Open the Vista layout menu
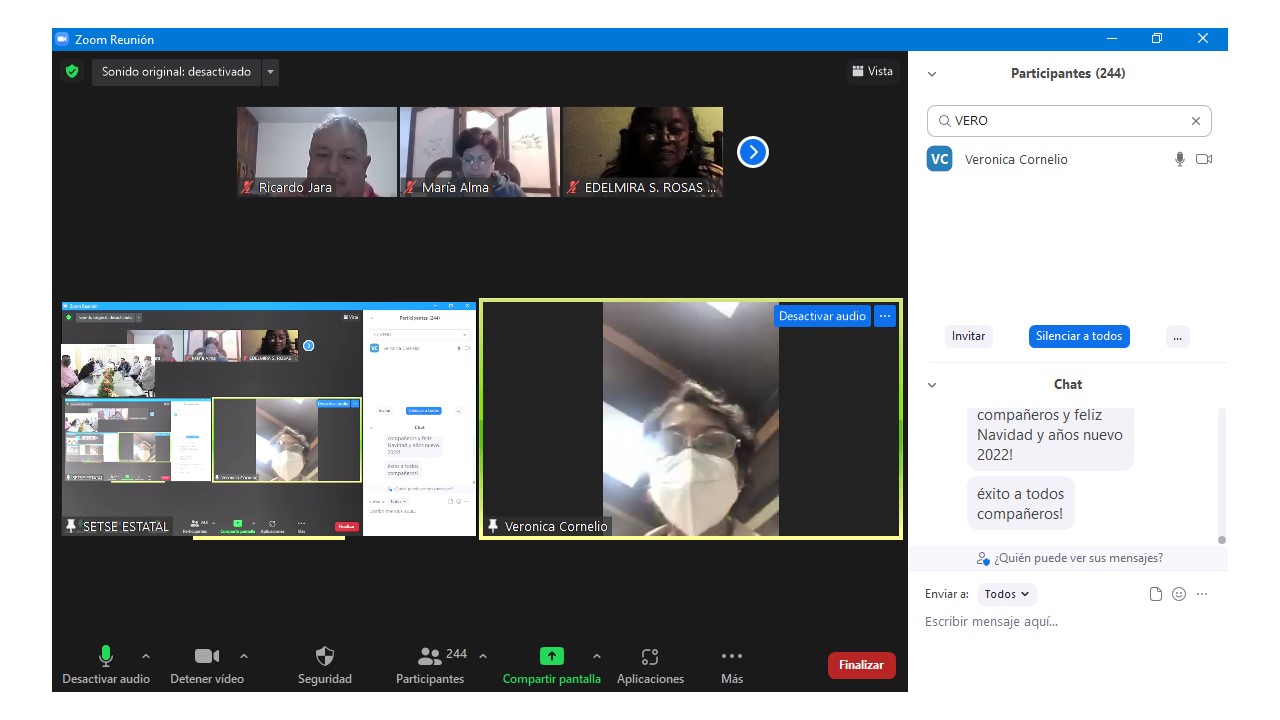The width and height of the screenshot is (1280, 720). click(872, 71)
